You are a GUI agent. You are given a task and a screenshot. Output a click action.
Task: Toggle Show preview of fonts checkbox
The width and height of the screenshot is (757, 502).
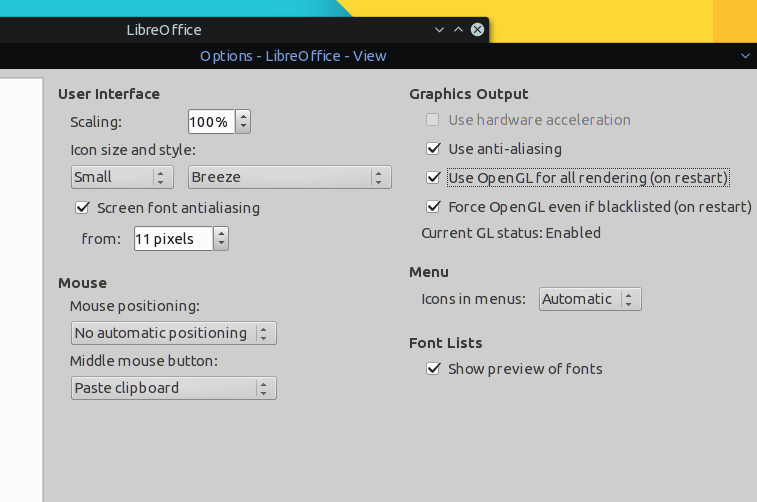(434, 369)
